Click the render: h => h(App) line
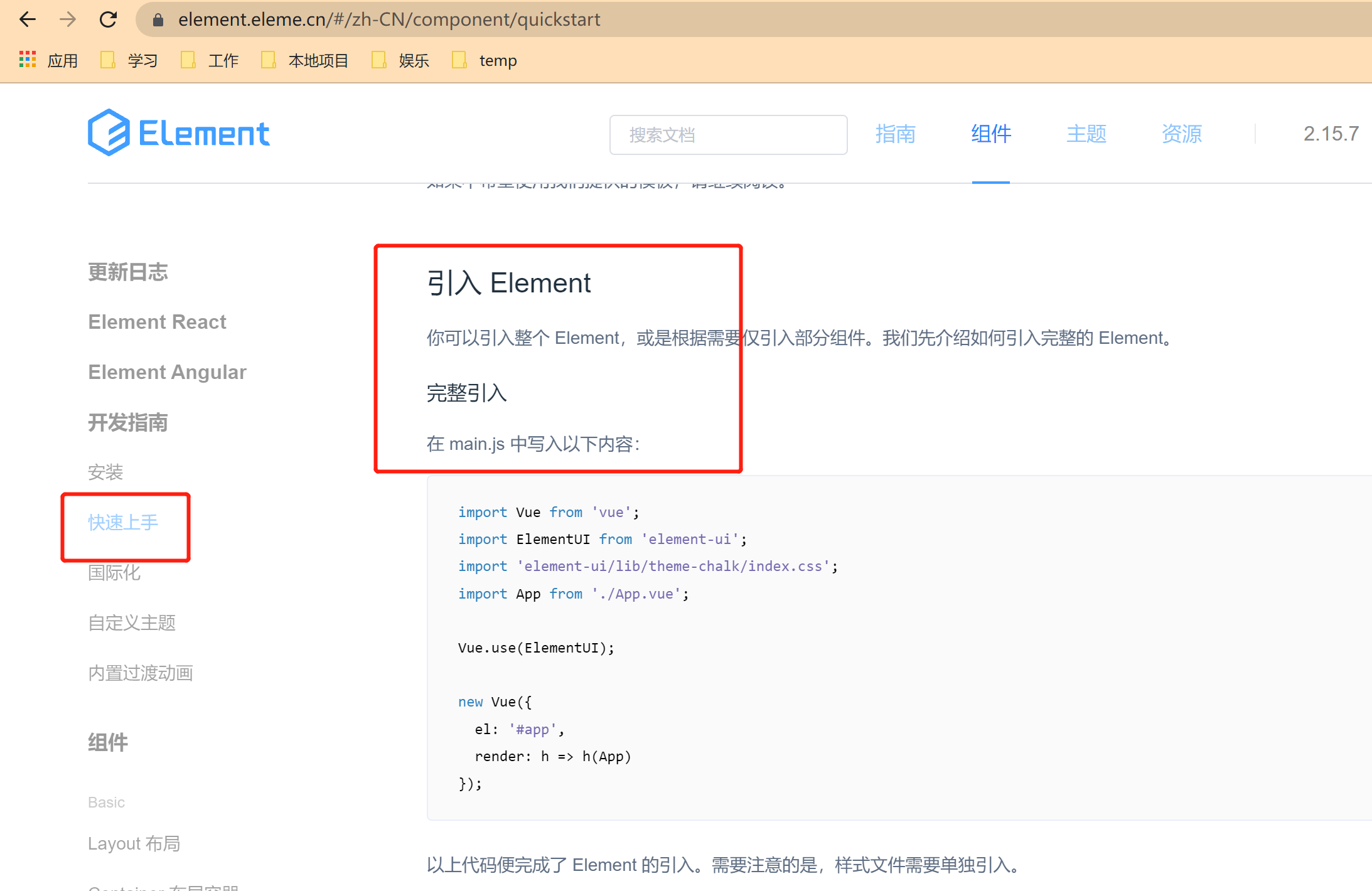Viewport: 1372px width, 891px height. tap(553, 756)
